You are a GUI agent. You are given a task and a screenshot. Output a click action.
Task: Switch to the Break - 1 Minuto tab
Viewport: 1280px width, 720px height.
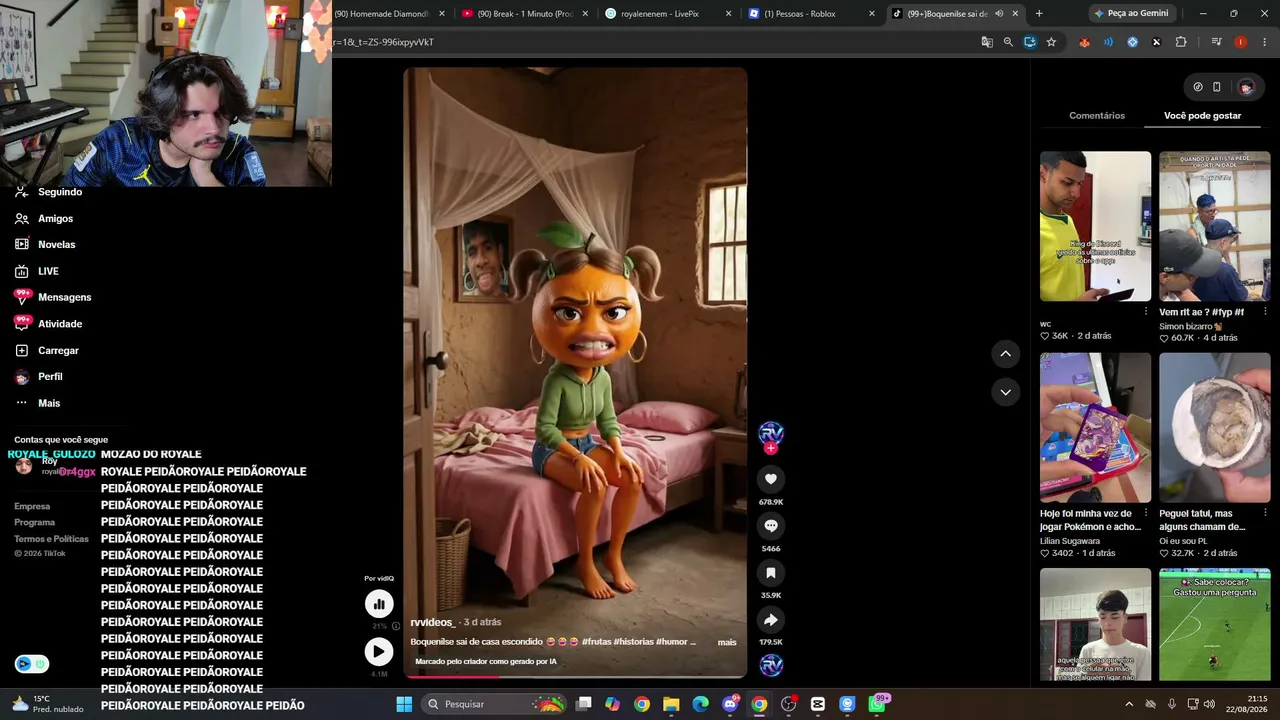click(525, 13)
